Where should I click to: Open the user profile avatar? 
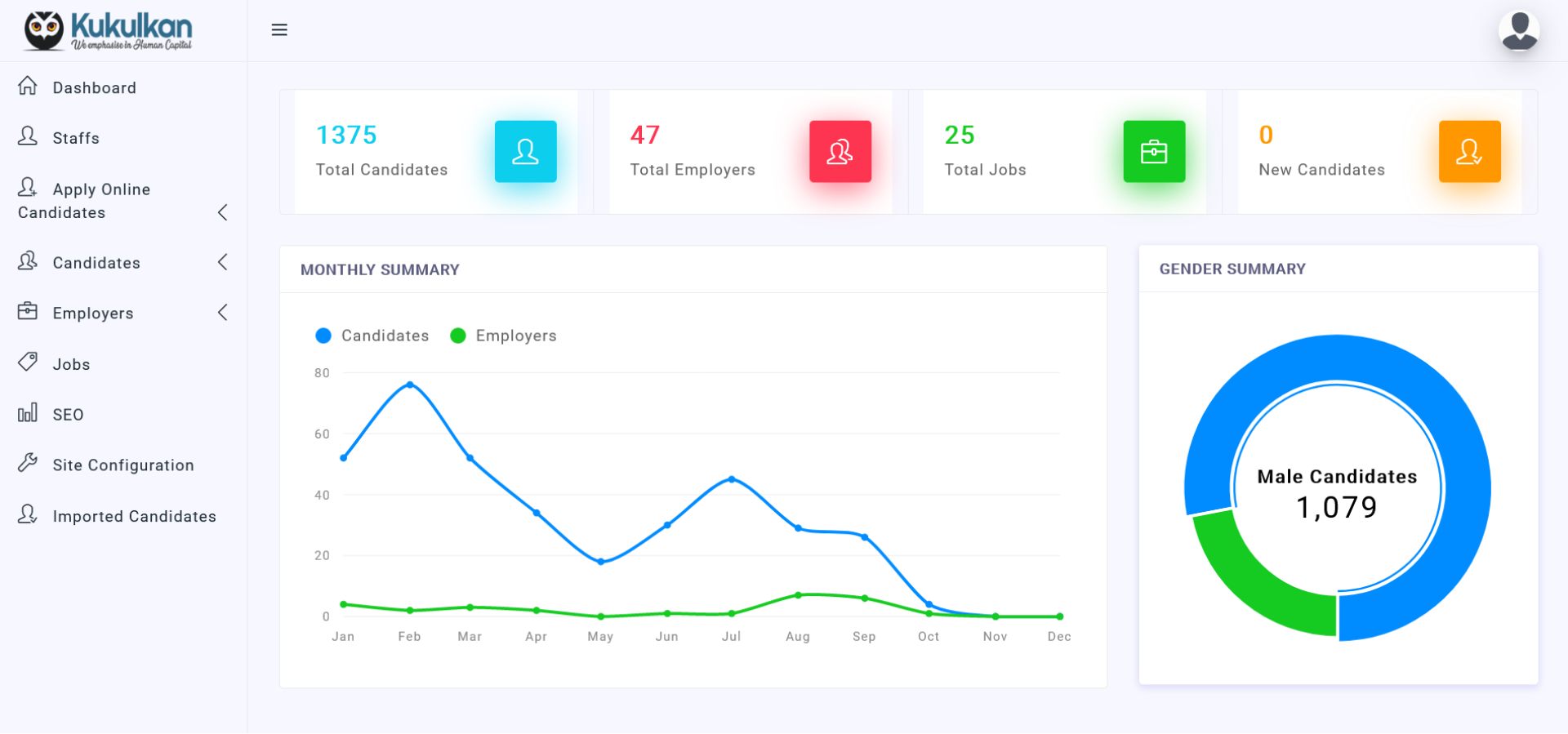pos(1518,32)
